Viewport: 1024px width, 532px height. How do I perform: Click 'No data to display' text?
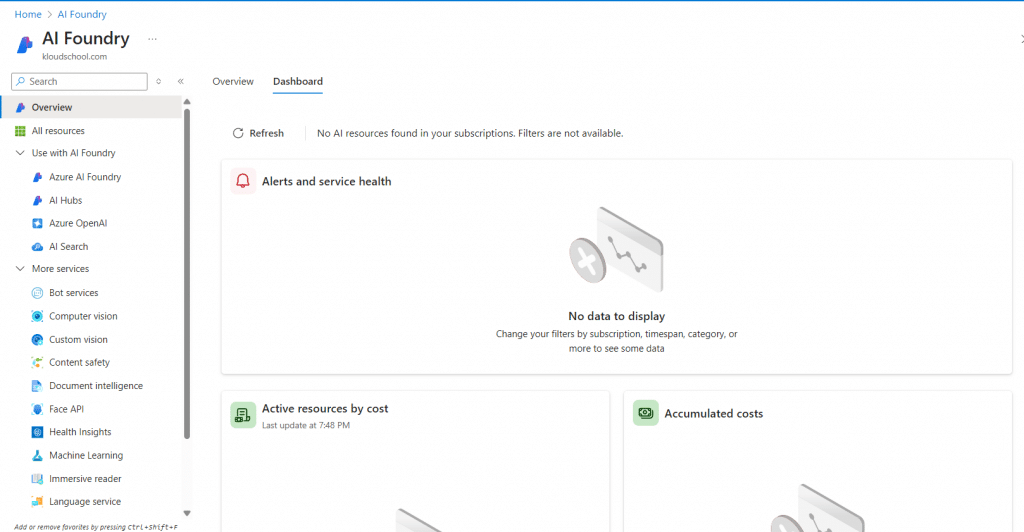point(616,316)
